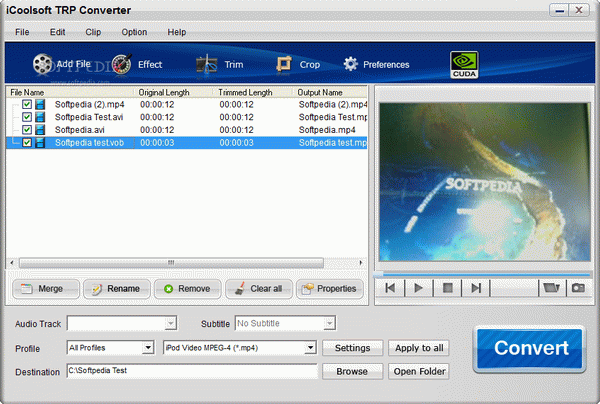Open the Edit menu
This screenshot has height=404, width=600.
[57, 32]
